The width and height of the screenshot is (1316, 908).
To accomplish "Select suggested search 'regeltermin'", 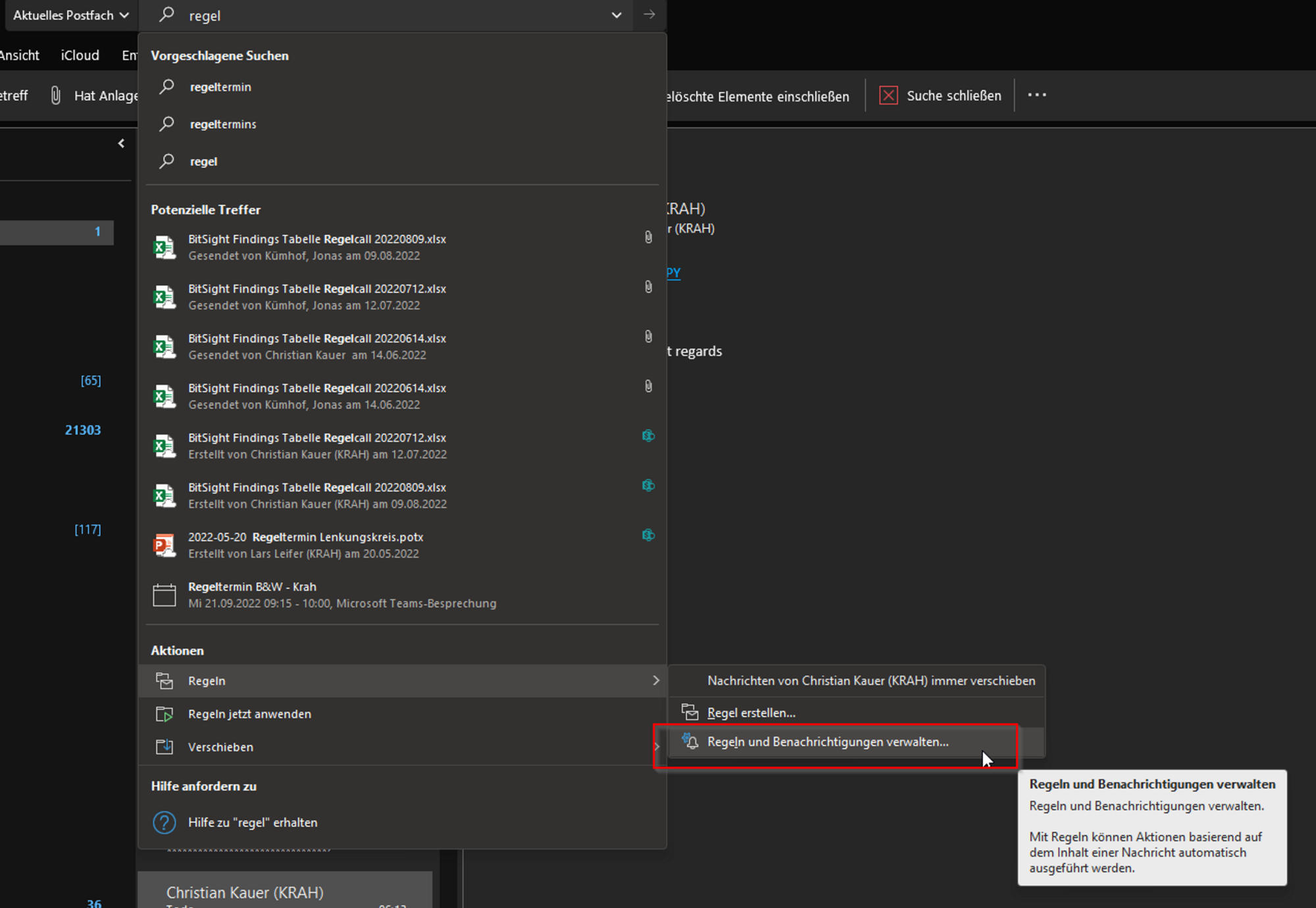I will click(402, 87).
